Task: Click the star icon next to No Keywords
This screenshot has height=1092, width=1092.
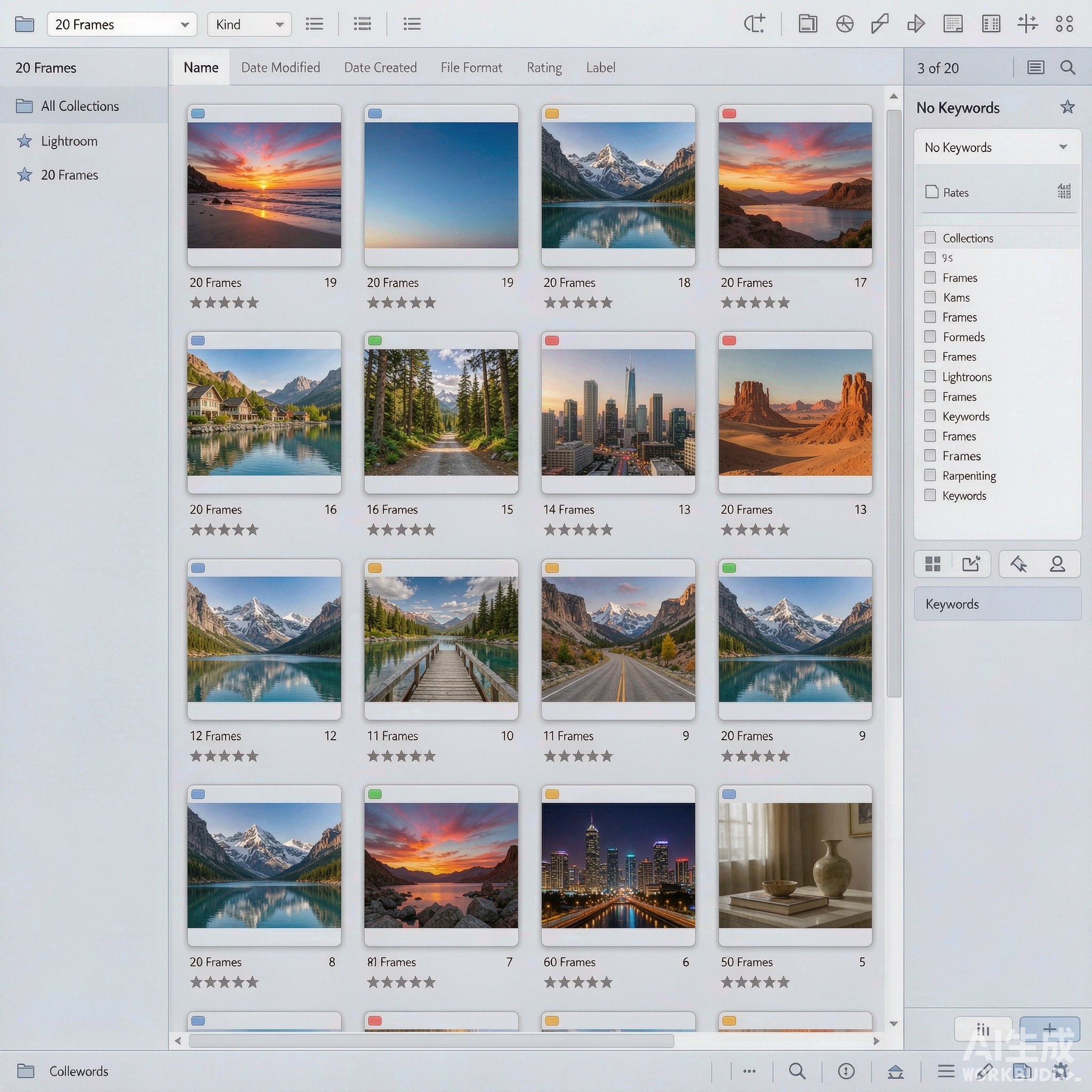Action: 1067,107
